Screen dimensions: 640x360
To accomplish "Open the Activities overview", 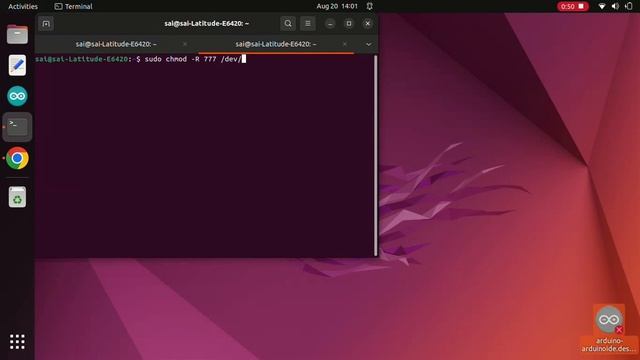I will click(23, 6).
